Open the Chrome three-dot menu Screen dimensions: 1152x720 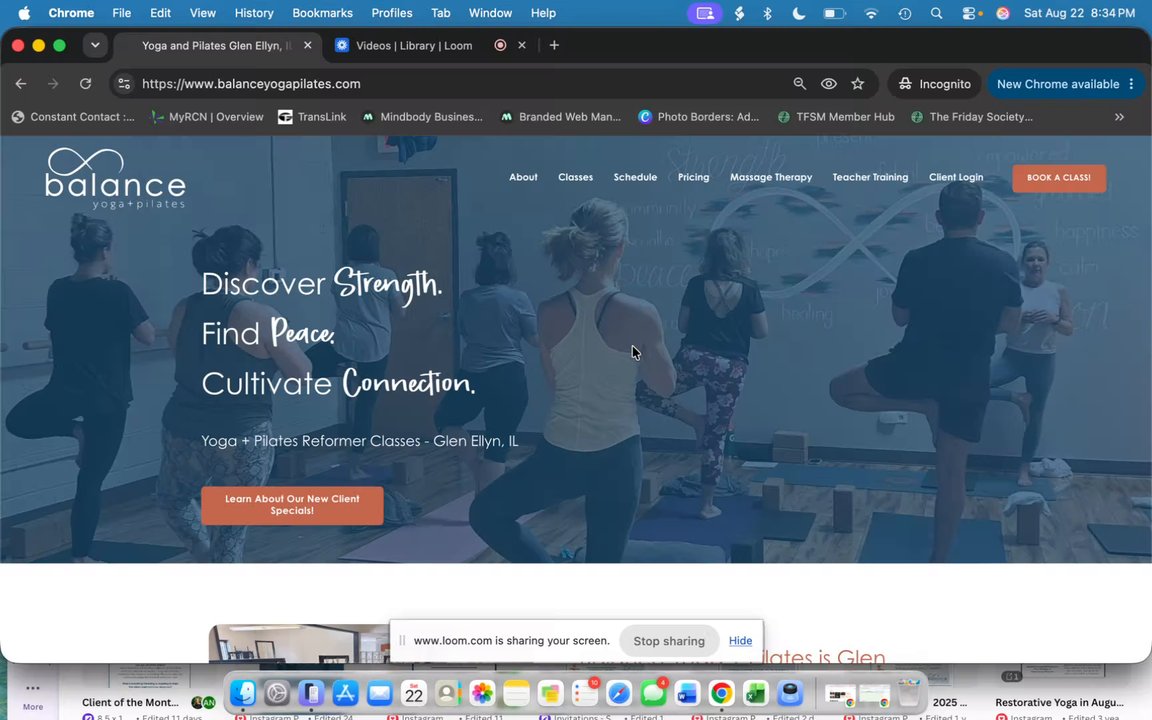1131,84
